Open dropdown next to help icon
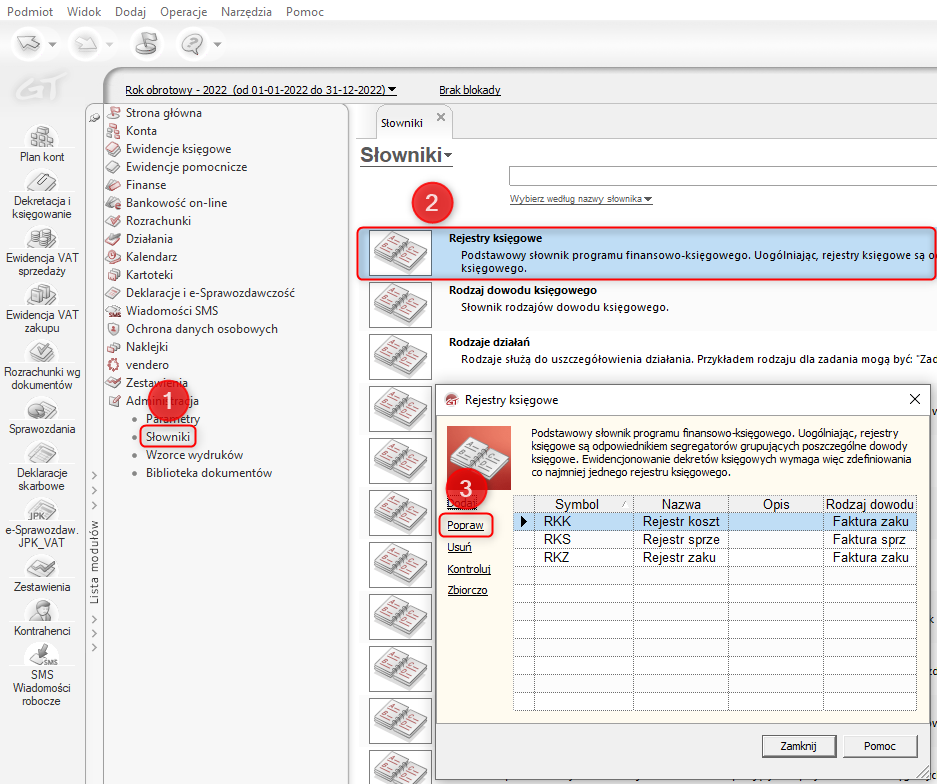The image size is (937, 784). pos(218,44)
